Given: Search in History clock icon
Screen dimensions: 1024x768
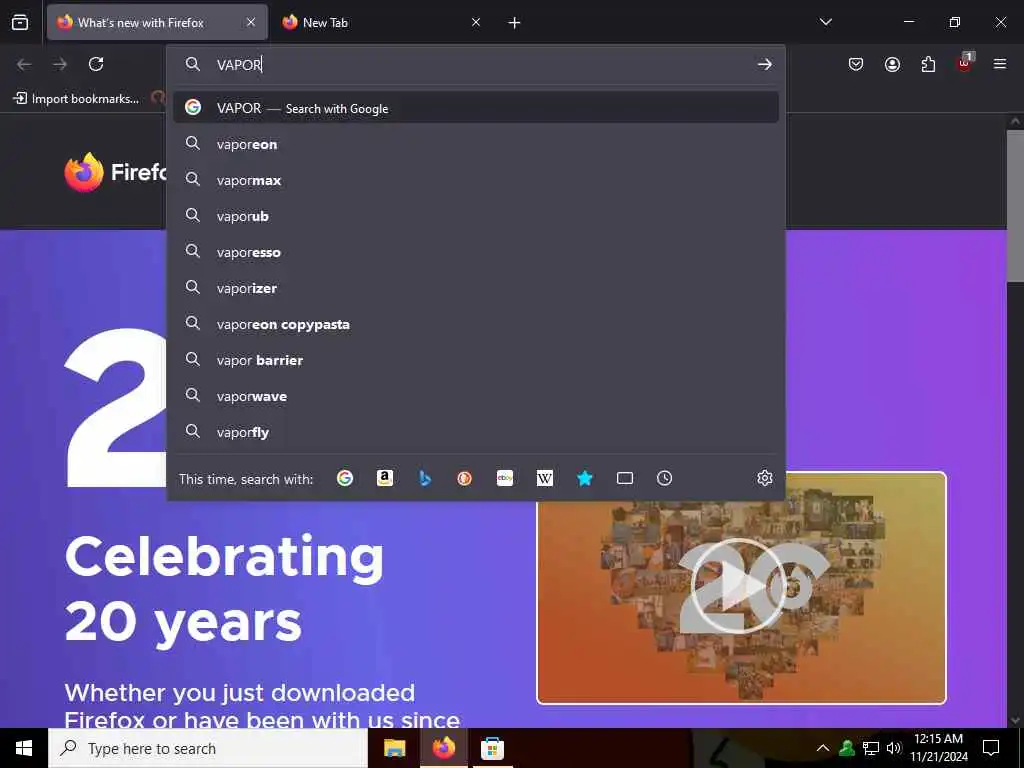Looking at the screenshot, I should coord(664,478).
